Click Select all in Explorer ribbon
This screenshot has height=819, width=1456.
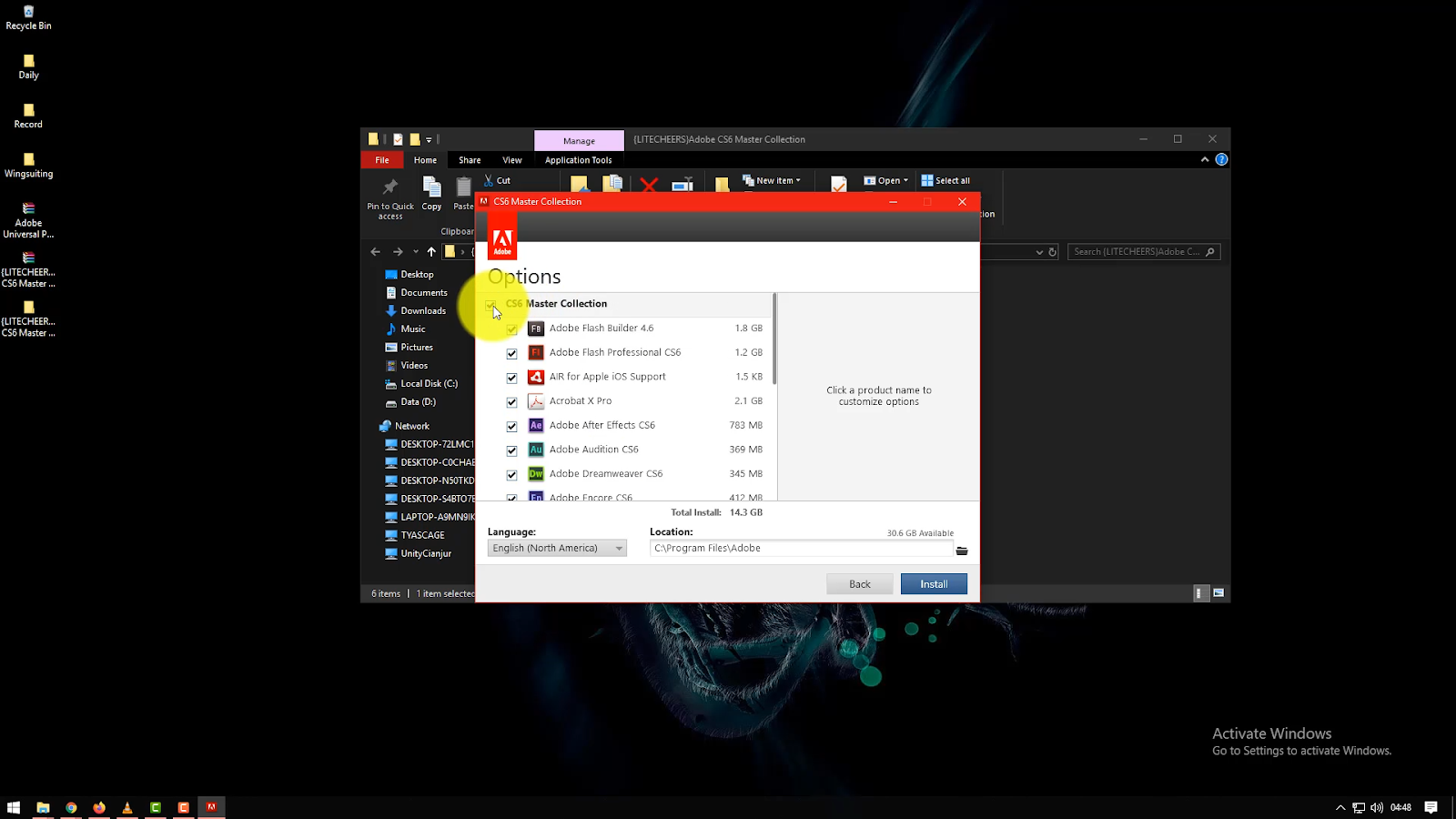[945, 180]
